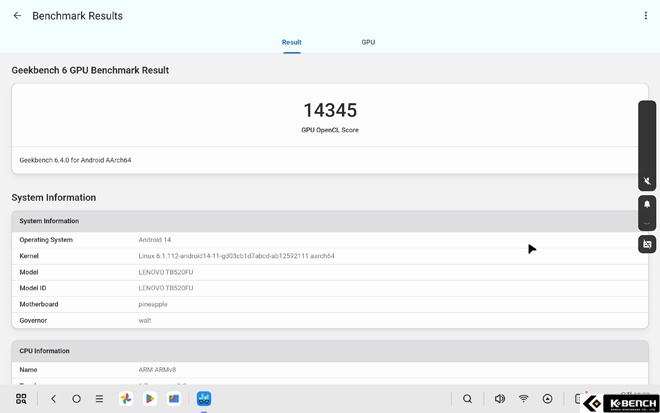The width and height of the screenshot is (660, 413).
Task: Click the Governor row label
Action: 33,320
